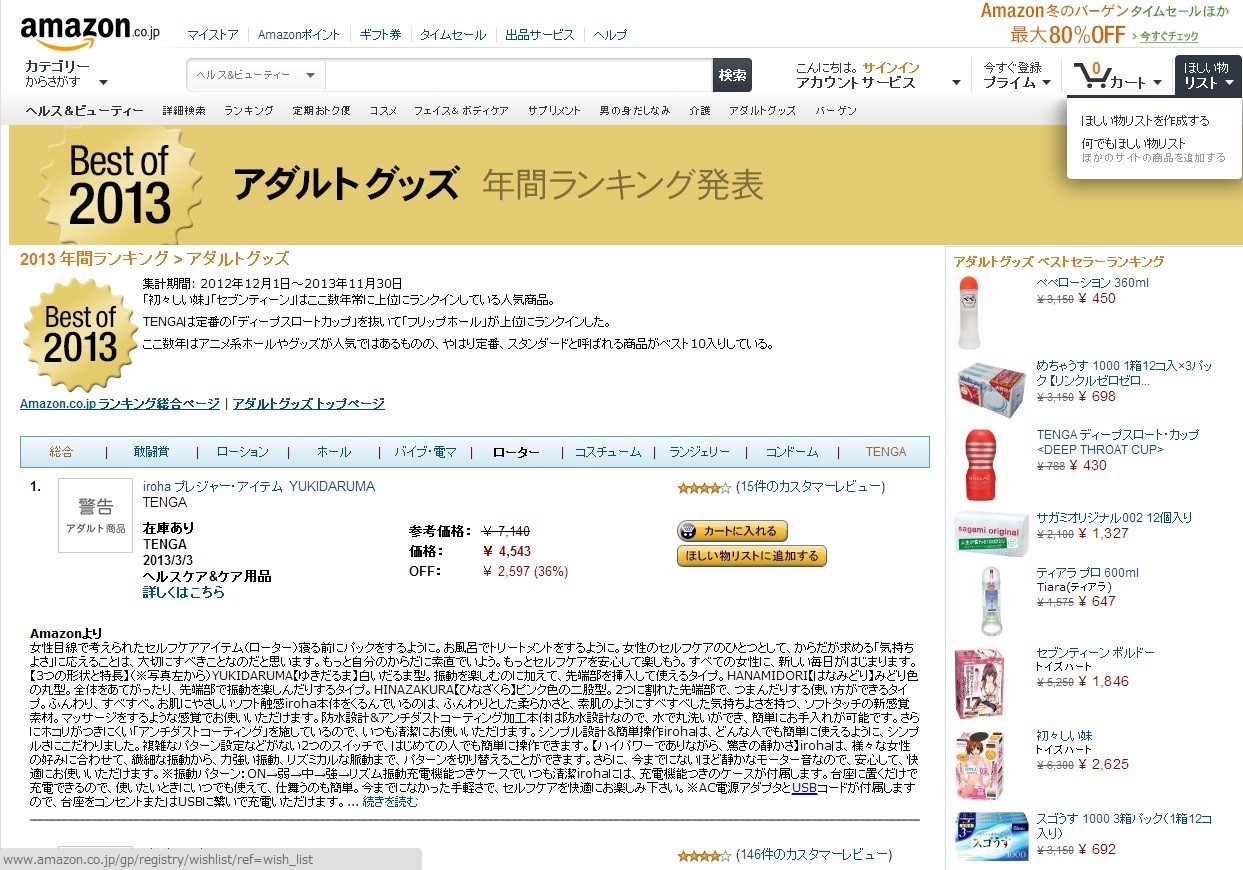1243x870 pixels.
Task: Open 詳細検索 in the sub navigation
Action: pos(184,111)
